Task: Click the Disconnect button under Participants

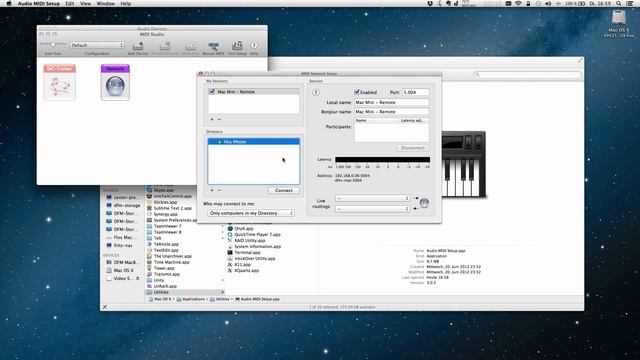Action: pyautogui.click(x=412, y=148)
